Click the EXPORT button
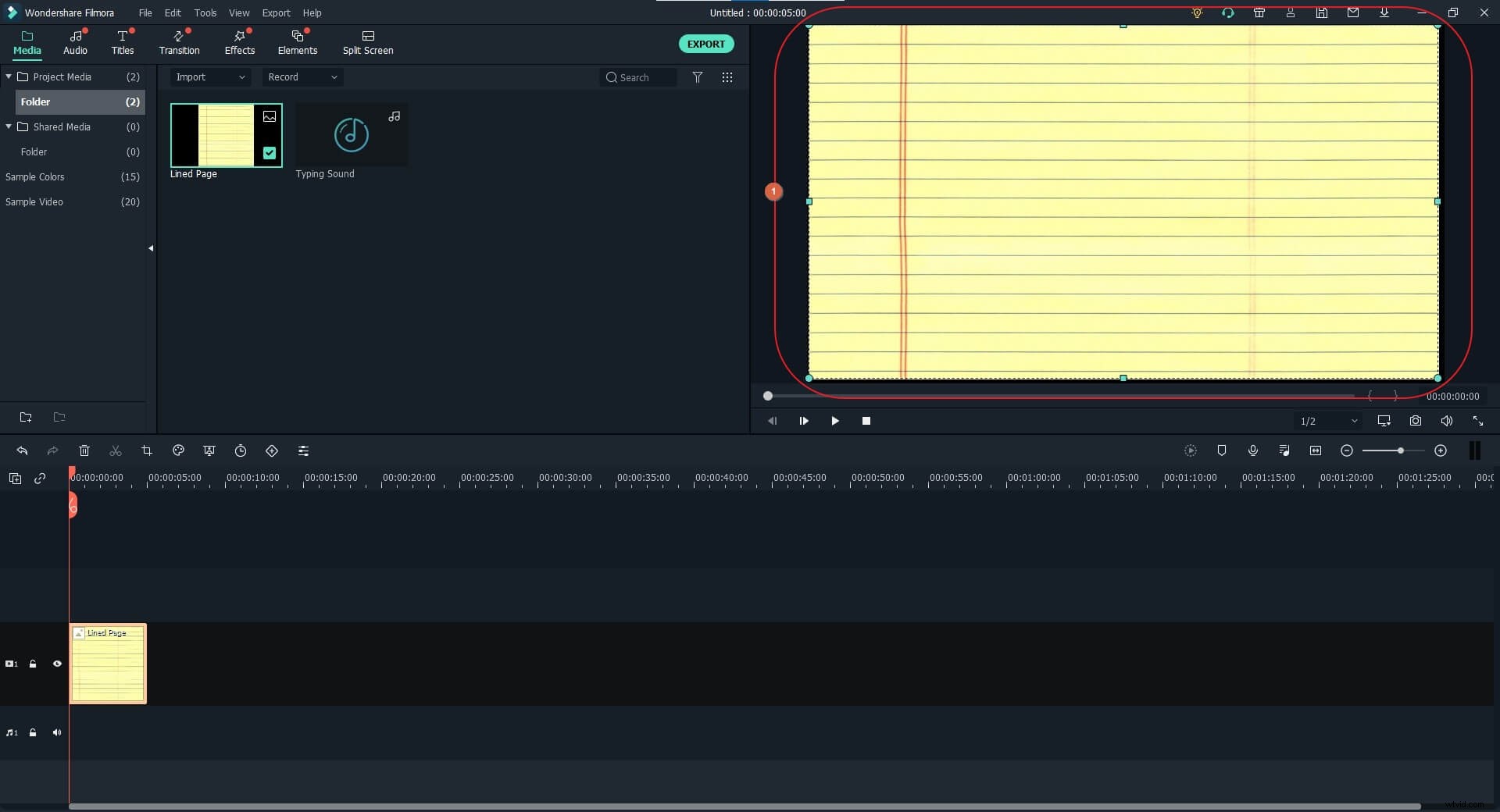1500x812 pixels. point(705,44)
